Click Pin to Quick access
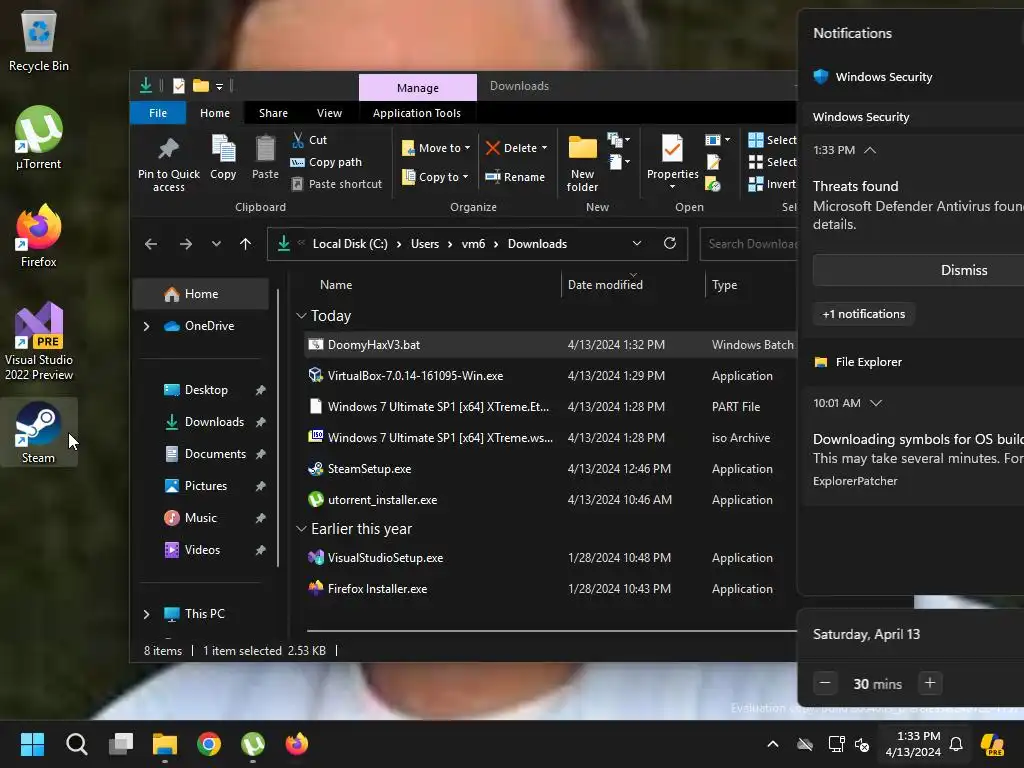The width and height of the screenshot is (1024, 768). coord(168,164)
